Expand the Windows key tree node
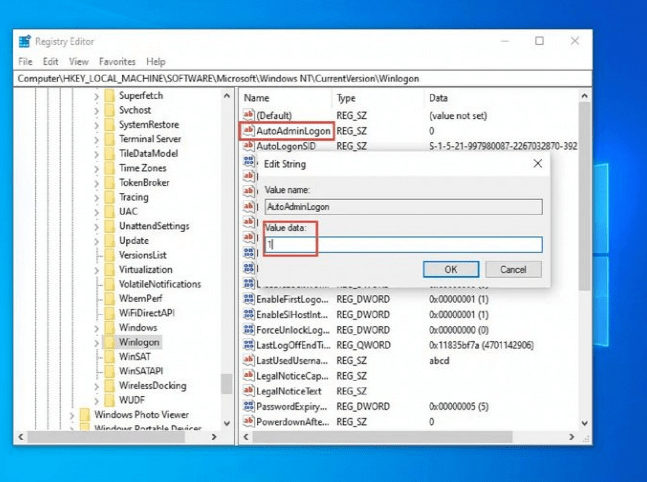Screen dimensions: 647x482 pos(96,328)
